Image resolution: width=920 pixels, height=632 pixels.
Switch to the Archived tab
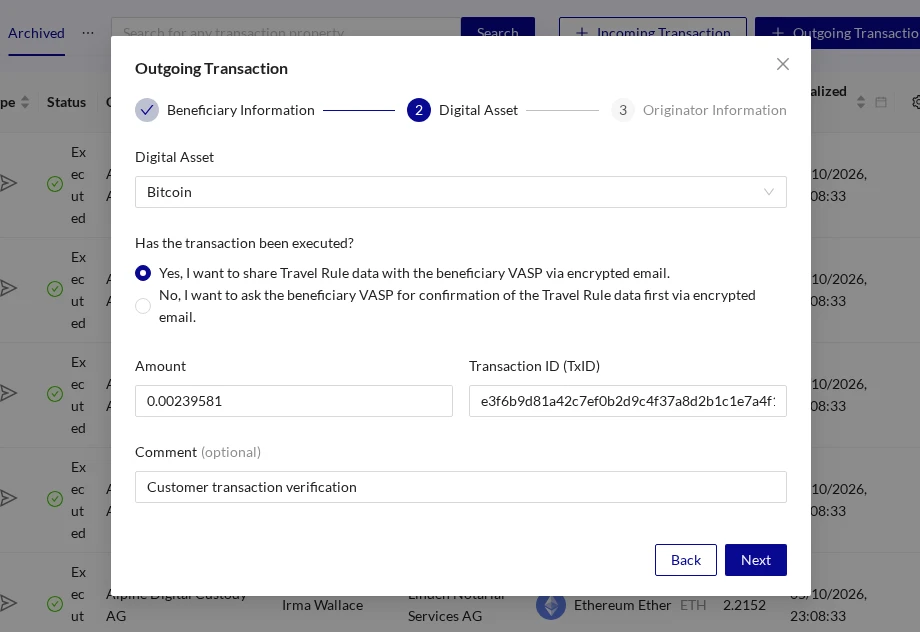(36, 33)
